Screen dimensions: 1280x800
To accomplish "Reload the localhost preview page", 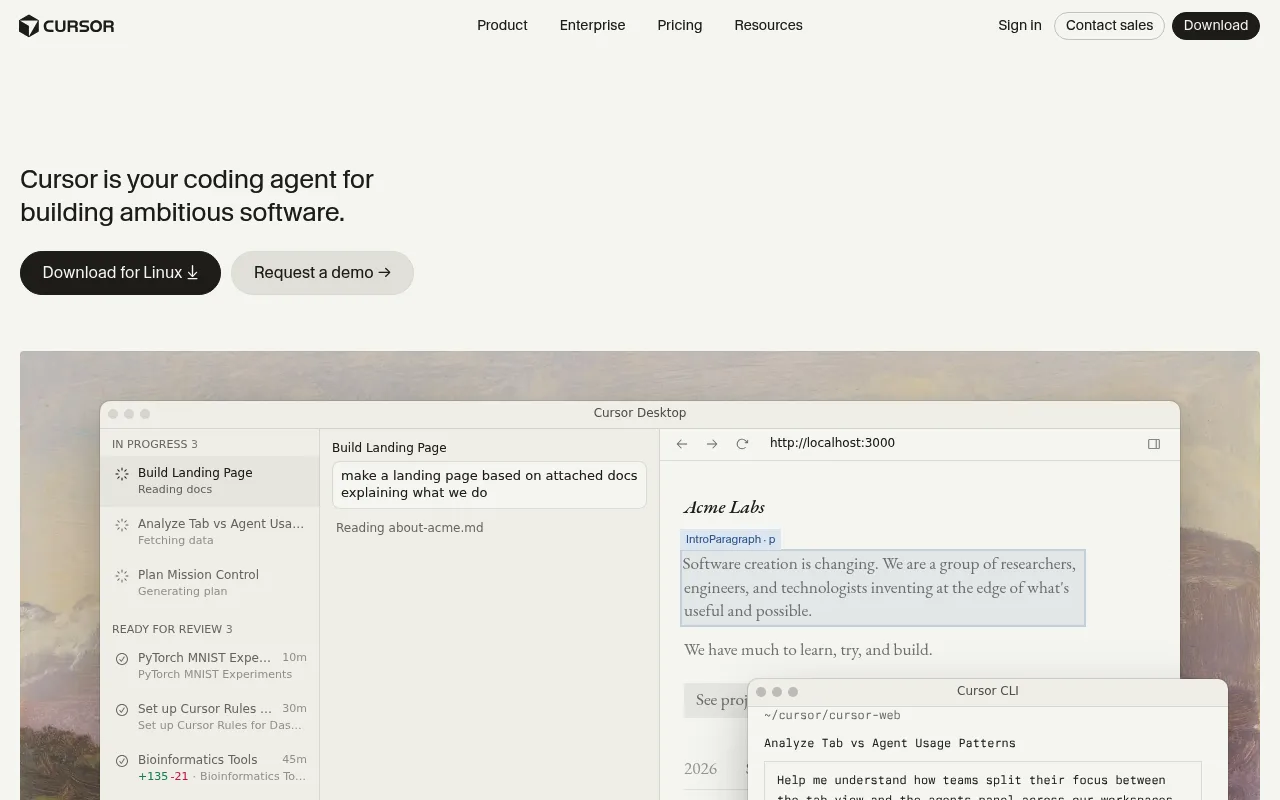I will [x=742, y=444].
